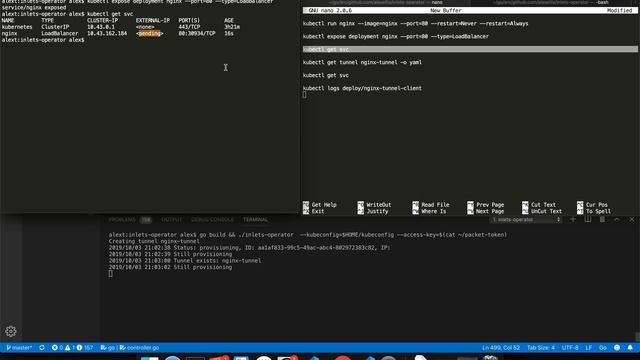This screenshot has height=360, width=640.
Task: Click the 'kubectl expose deployment nginx' line in nano
Action: (x=396, y=36)
